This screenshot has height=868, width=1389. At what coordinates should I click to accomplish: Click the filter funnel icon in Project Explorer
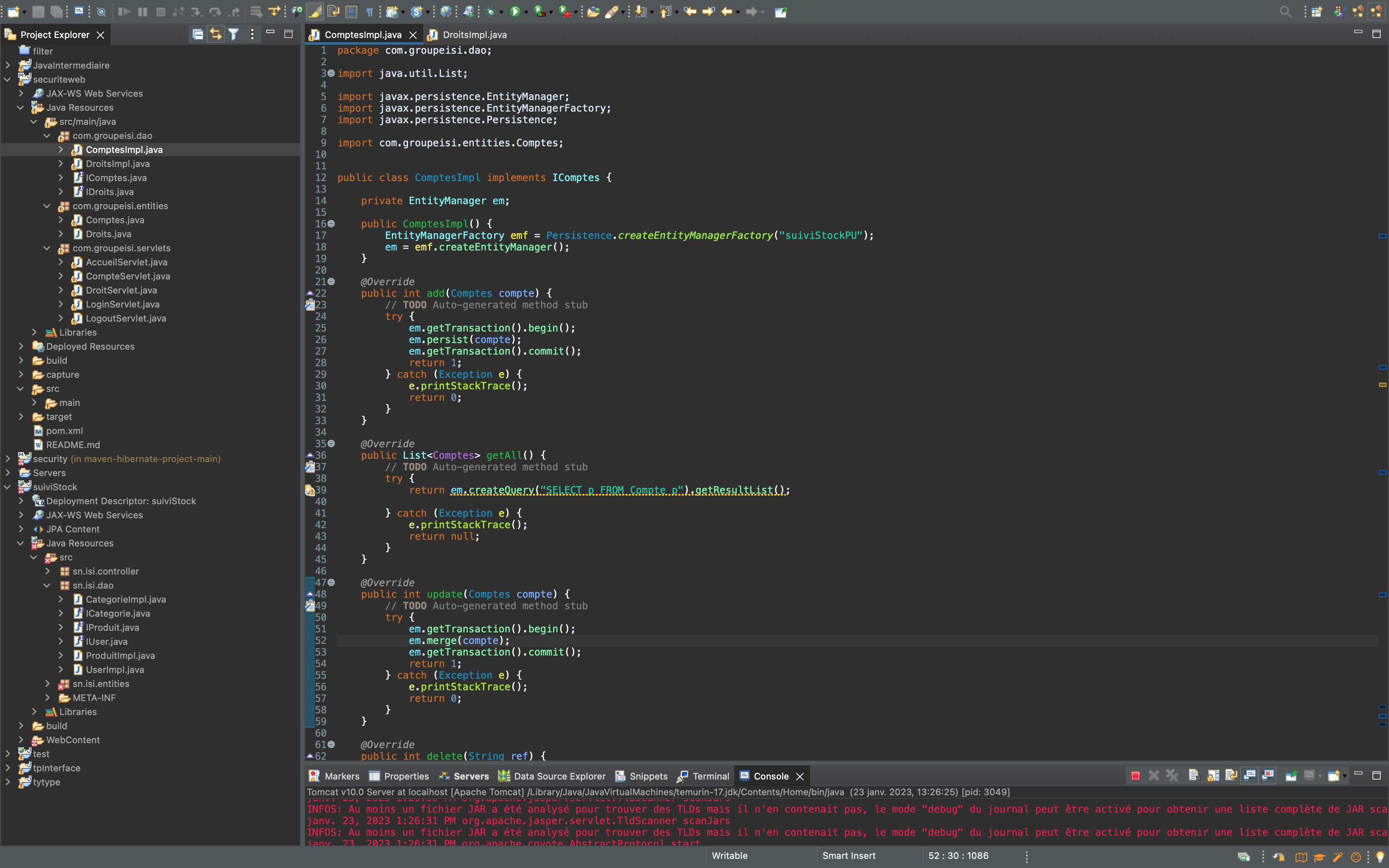(234, 34)
